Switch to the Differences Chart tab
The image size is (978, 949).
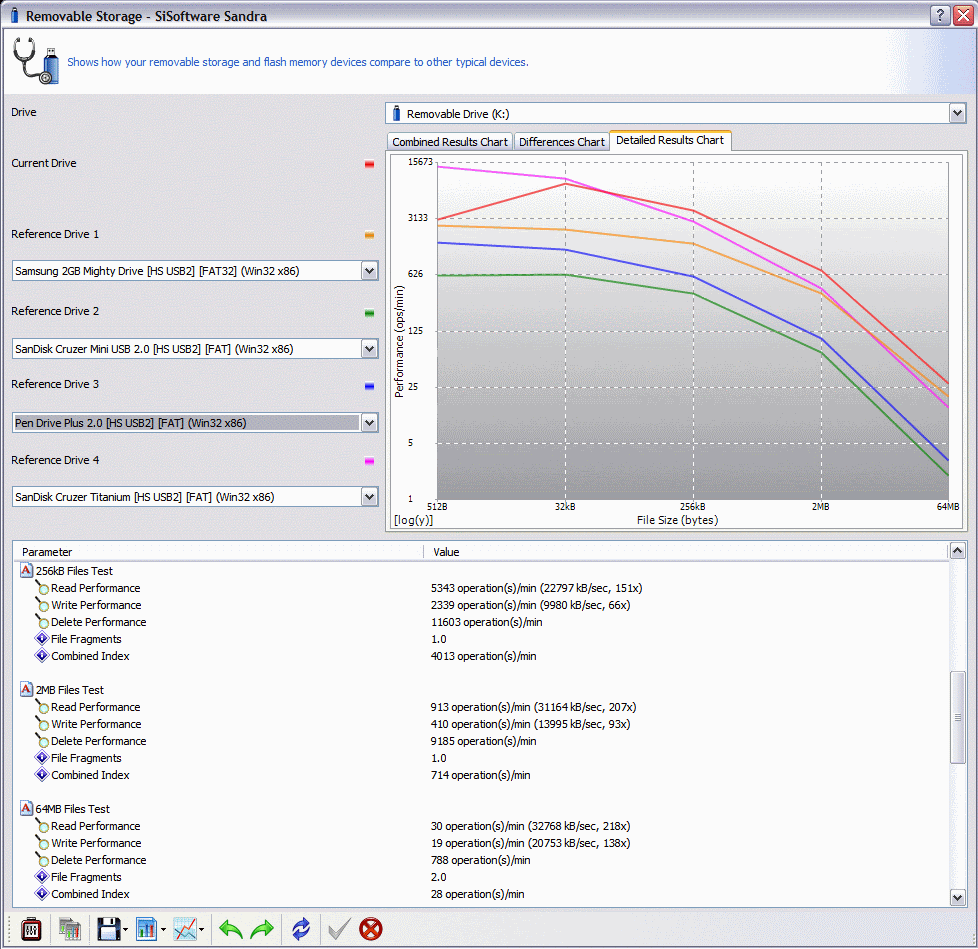tap(561, 142)
